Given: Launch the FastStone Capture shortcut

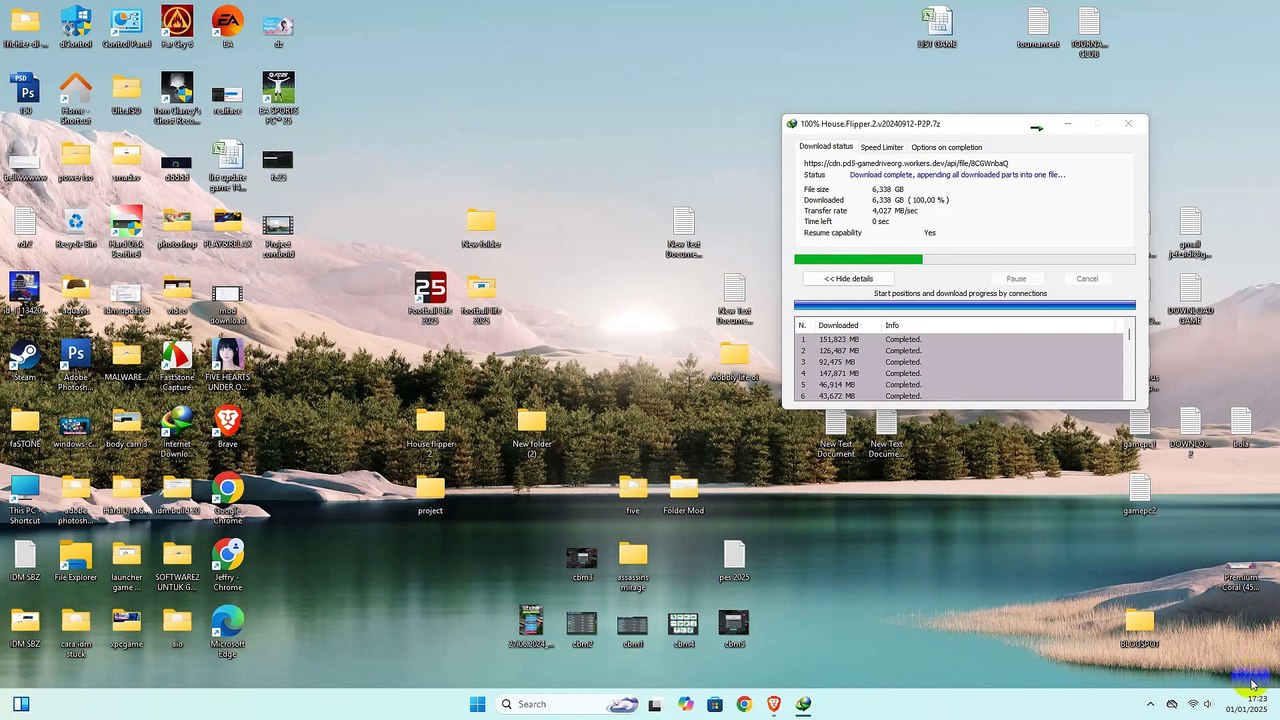Looking at the screenshot, I should coord(177,365).
